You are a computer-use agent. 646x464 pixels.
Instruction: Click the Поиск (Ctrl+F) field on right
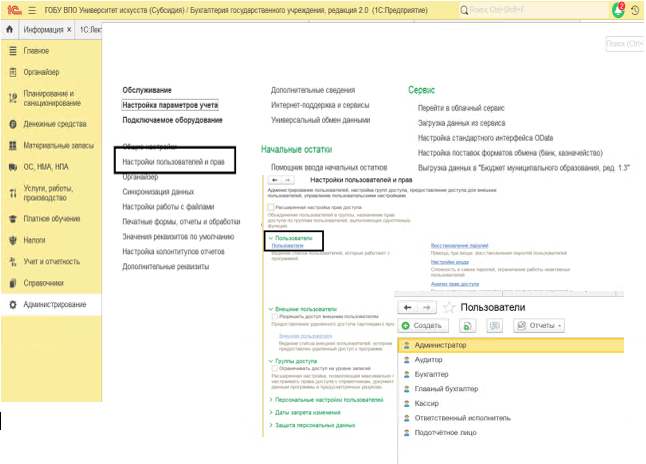click(625, 44)
